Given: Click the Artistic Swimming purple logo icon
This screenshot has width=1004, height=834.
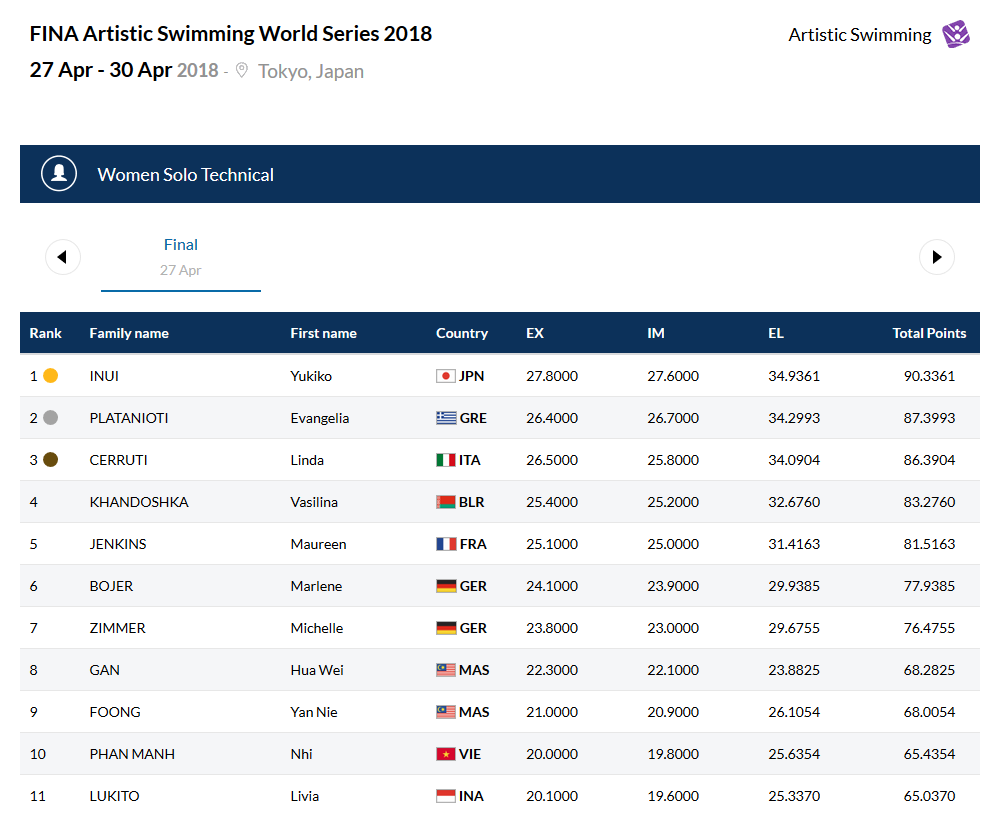Looking at the screenshot, I should tap(956, 34).
